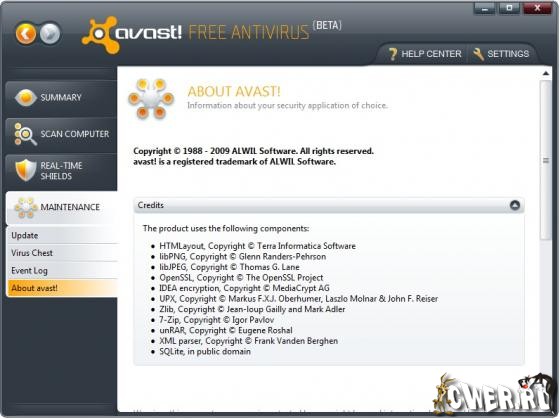Open the Summary section

tap(61, 98)
